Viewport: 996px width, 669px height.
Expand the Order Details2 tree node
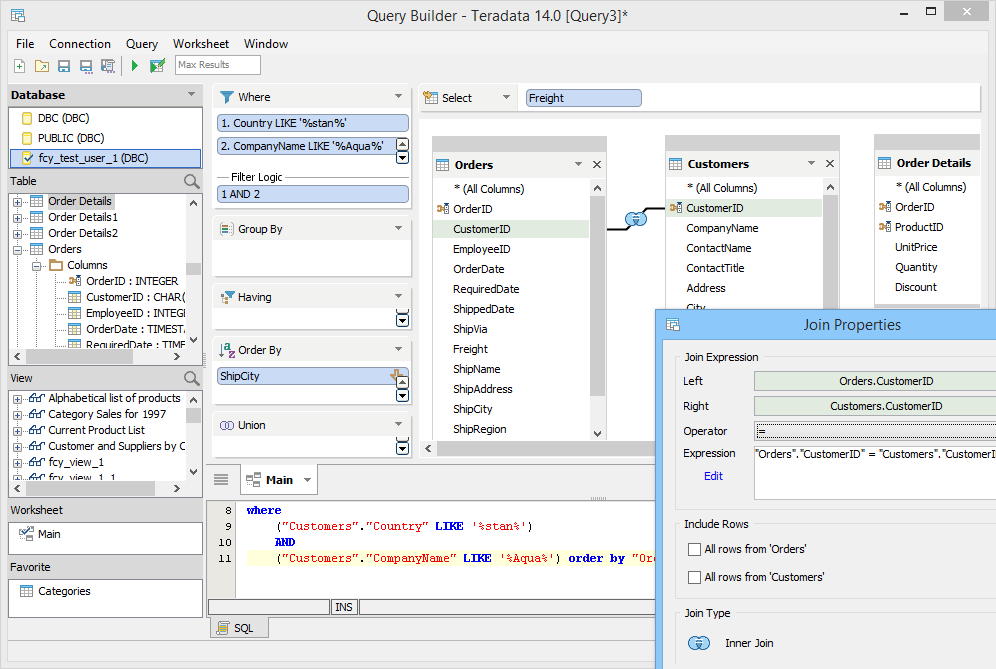(x=17, y=233)
